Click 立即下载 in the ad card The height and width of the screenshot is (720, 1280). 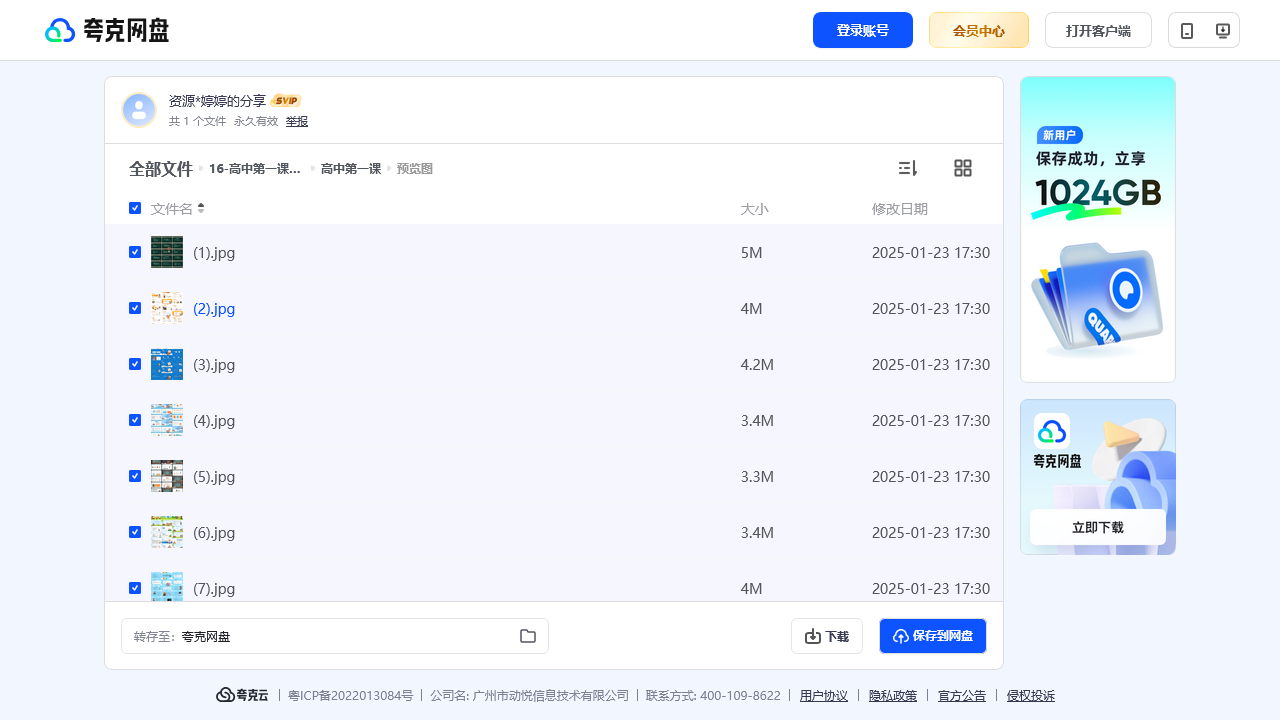(x=1098, y=527)
